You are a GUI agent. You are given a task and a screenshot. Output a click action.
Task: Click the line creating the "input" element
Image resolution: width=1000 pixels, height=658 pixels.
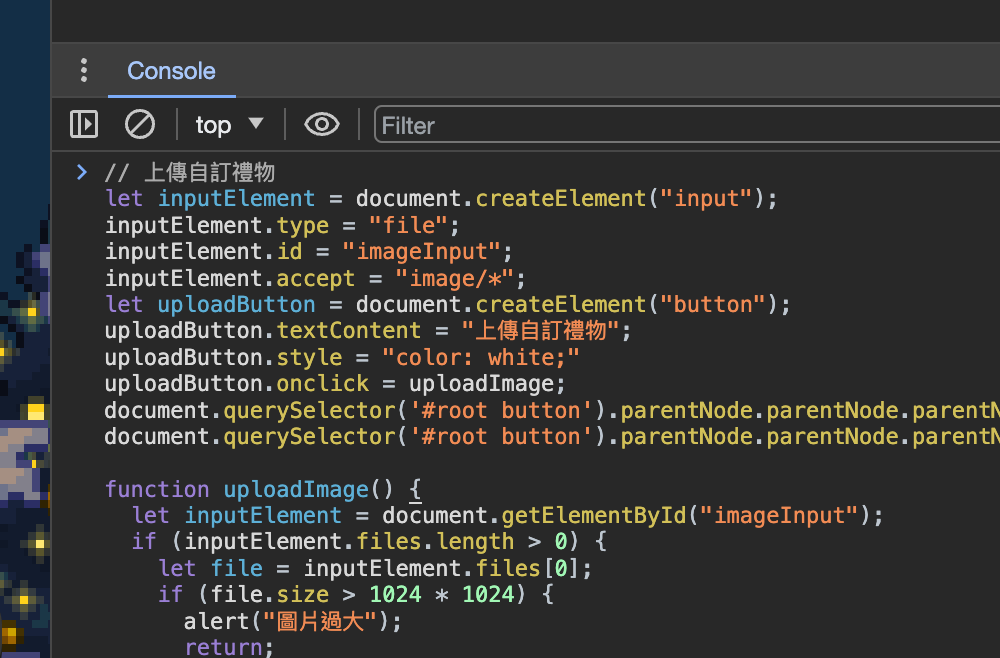coord(441,199)
